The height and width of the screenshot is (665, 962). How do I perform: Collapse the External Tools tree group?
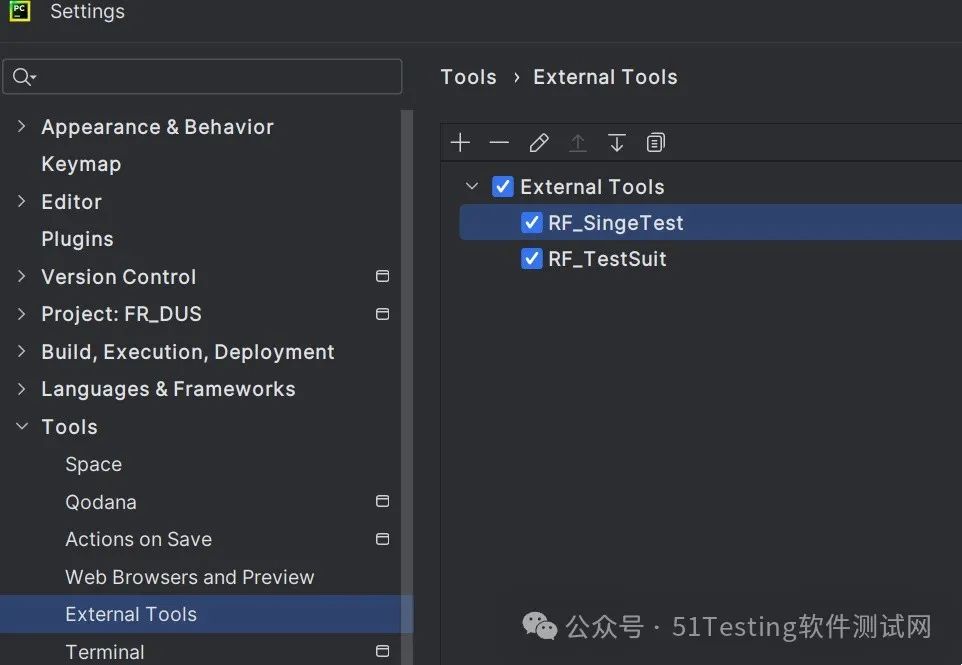(x=473, y=187)
